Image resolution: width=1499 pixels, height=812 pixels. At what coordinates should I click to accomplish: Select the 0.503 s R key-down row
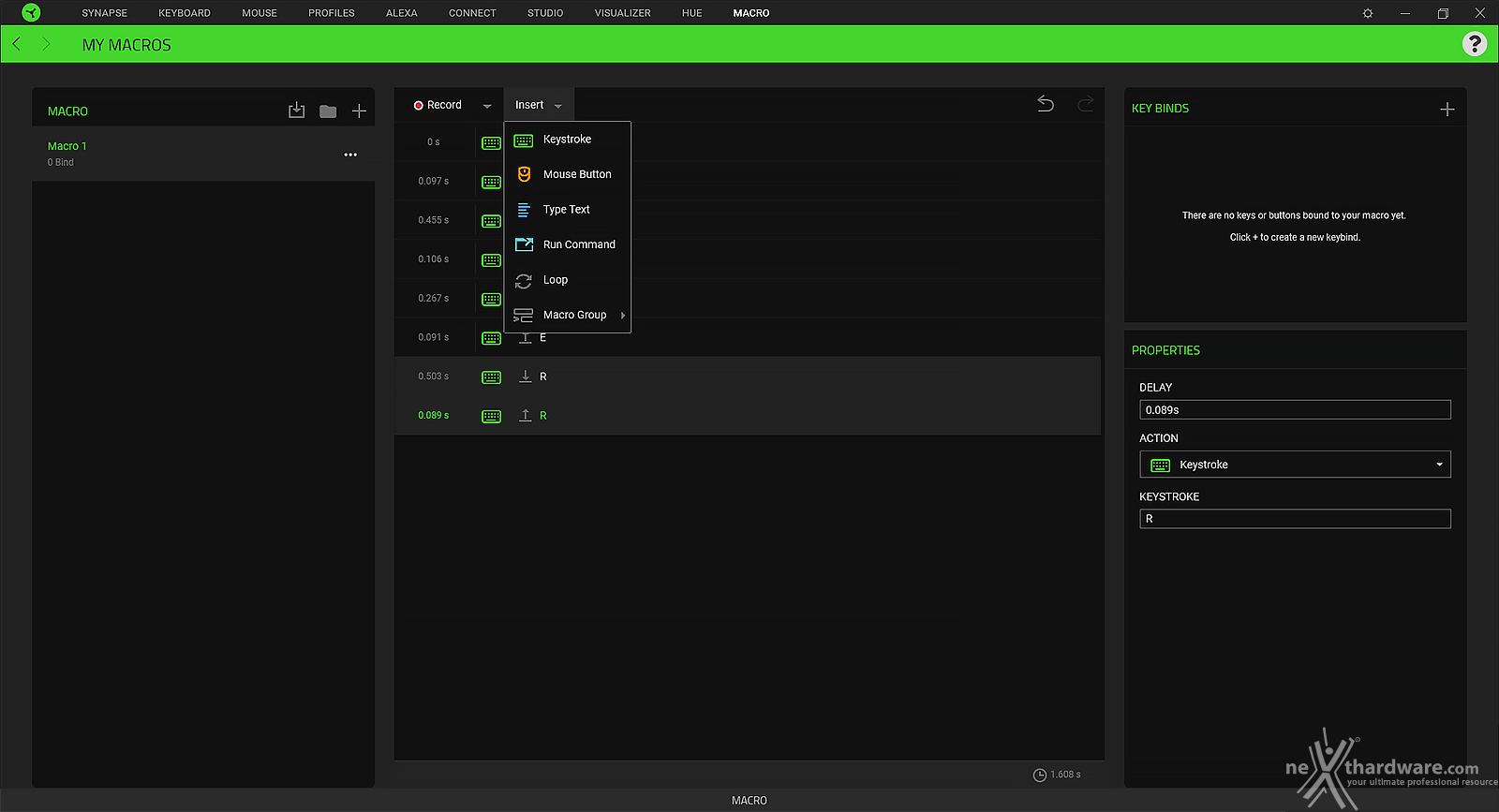(748, 376)
